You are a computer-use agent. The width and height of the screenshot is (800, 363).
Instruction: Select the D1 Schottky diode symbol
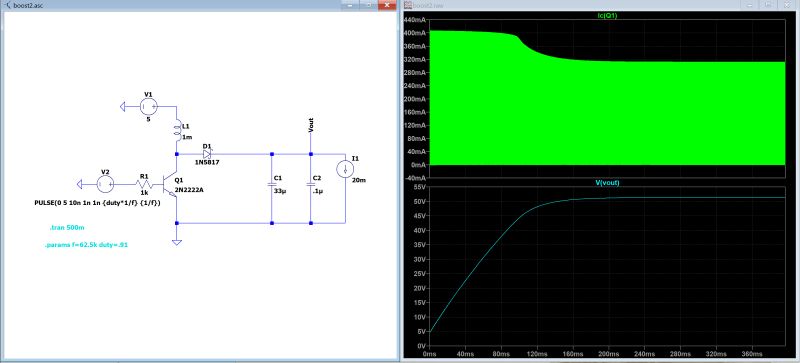(207, 153)
